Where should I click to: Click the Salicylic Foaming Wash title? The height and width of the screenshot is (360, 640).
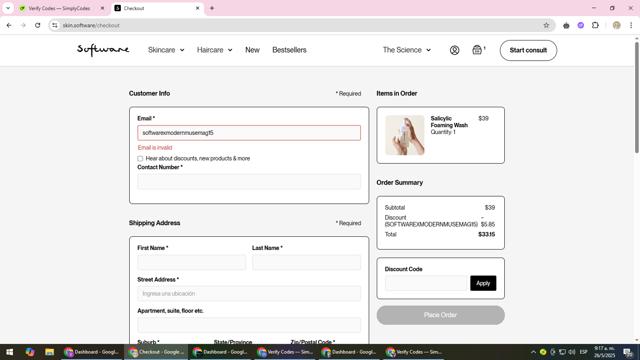click(449, 122)
